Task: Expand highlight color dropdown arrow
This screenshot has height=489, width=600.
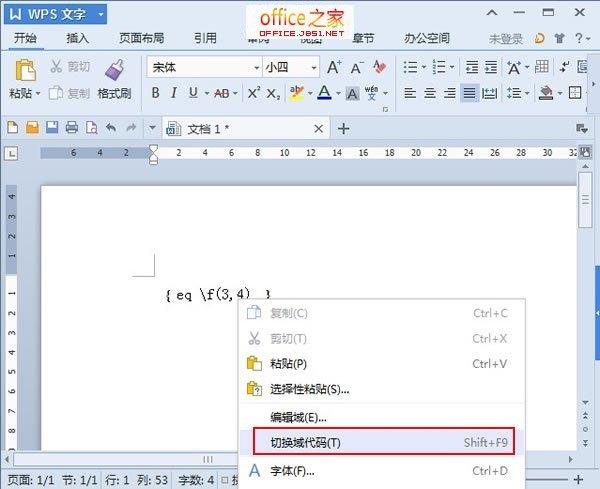Action: pyautogui.click(x=310, y=93)
